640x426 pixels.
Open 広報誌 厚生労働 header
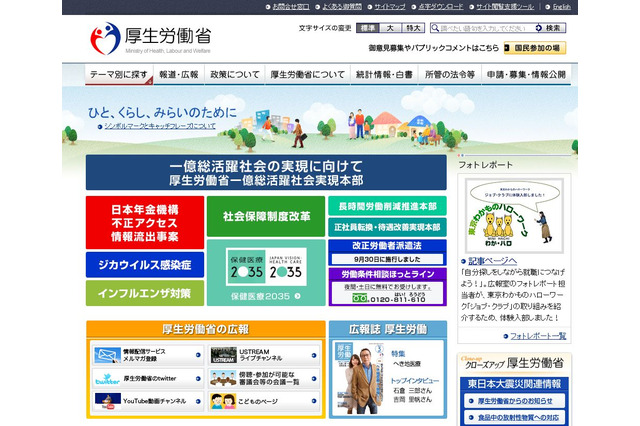388,329
